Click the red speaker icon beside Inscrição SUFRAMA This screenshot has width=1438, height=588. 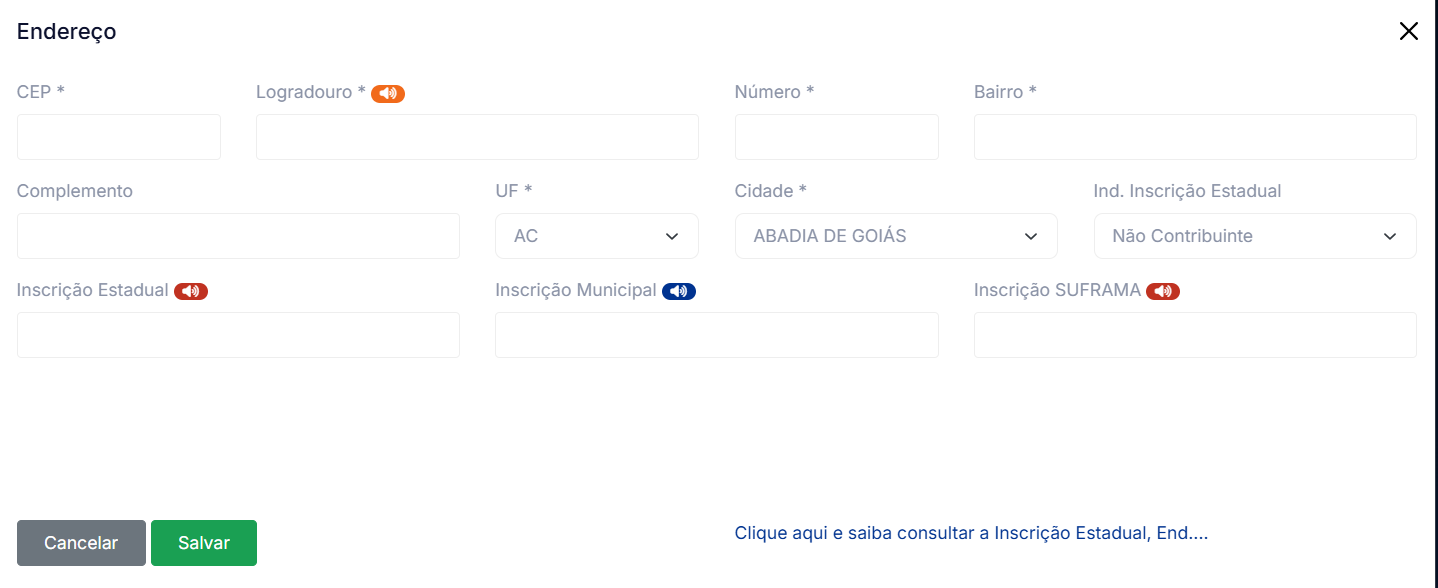click(1163, 291)
